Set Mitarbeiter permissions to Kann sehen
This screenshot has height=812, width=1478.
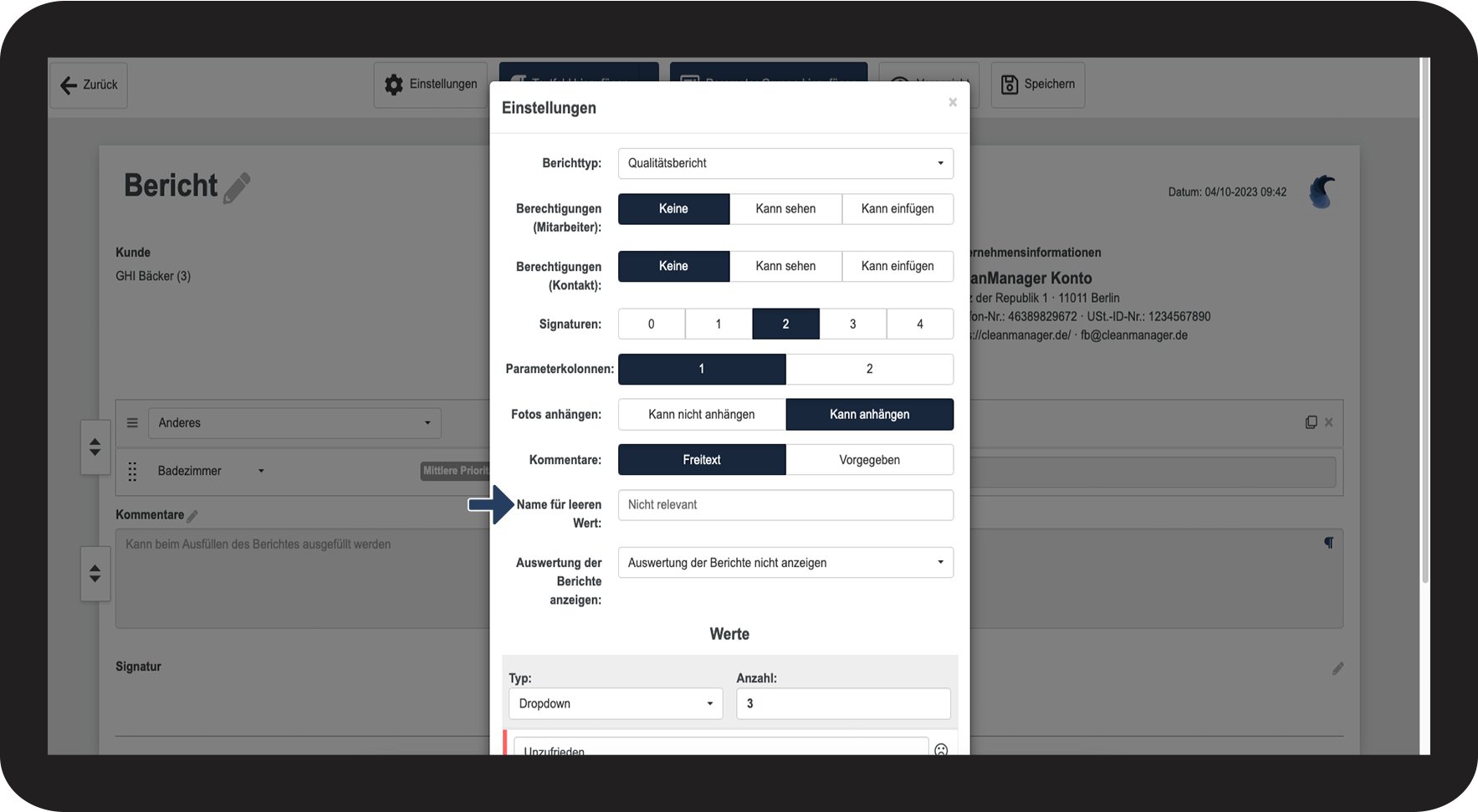785,209
